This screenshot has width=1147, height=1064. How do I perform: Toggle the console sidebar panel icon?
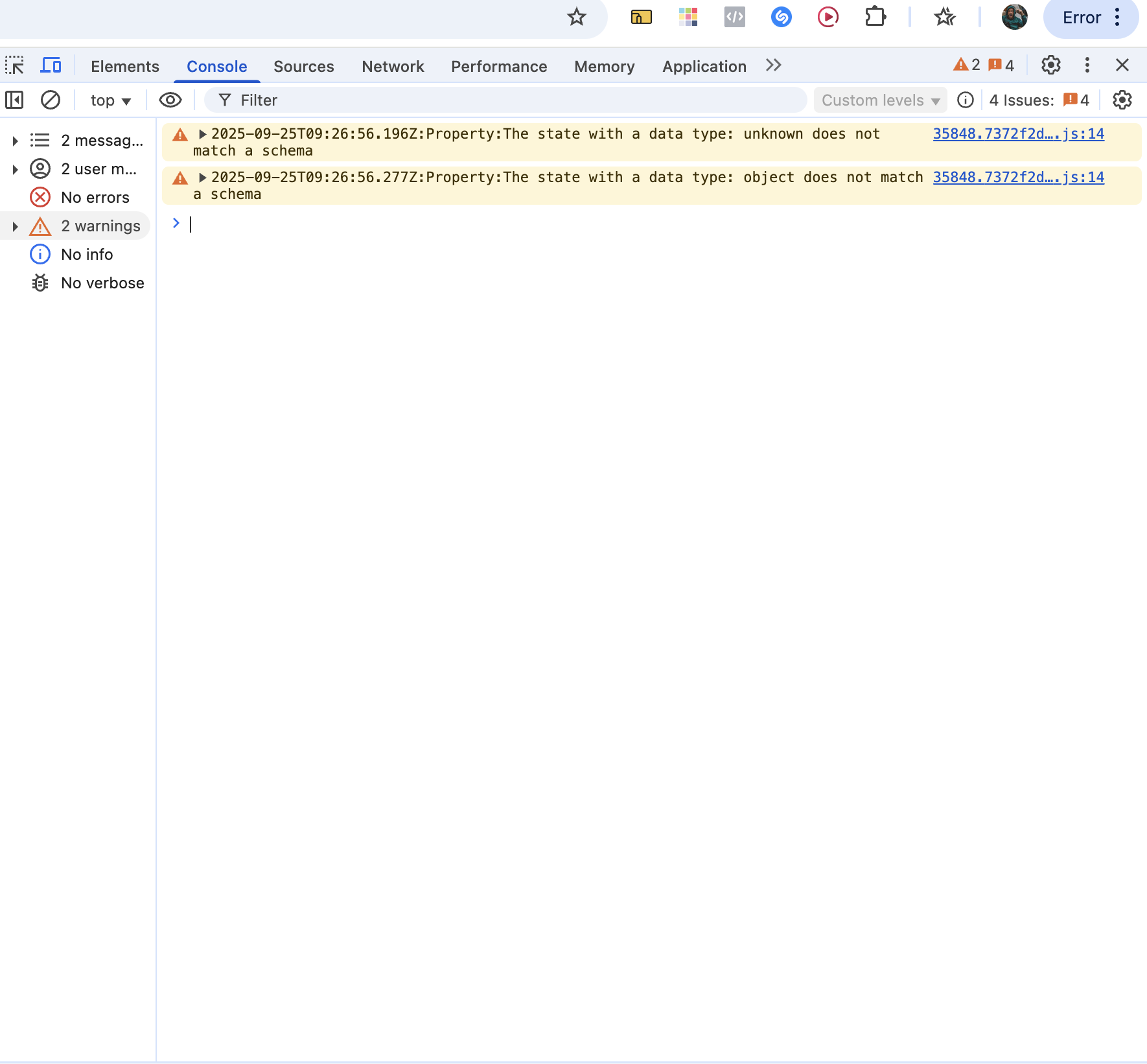point(14,100)
